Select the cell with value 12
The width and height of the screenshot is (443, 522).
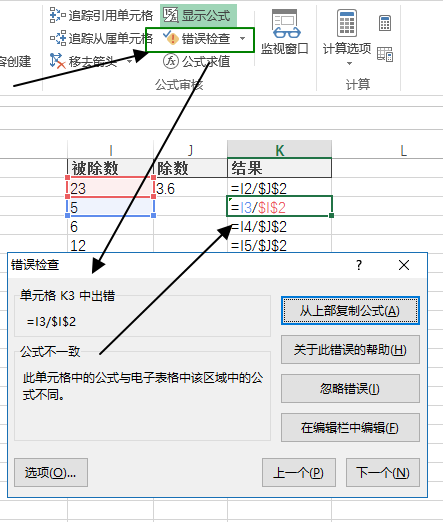111,244
